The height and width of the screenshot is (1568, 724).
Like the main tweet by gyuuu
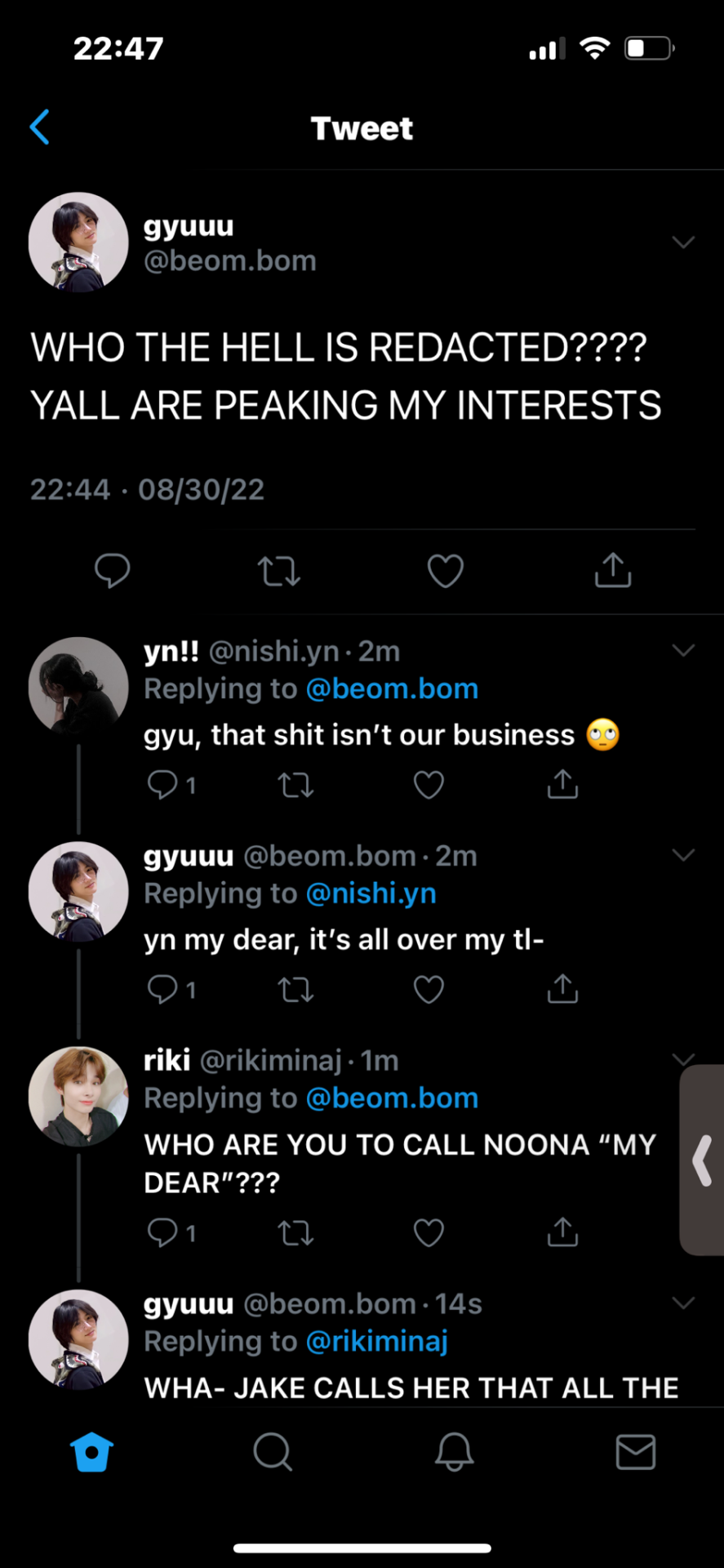pos(446,571)
